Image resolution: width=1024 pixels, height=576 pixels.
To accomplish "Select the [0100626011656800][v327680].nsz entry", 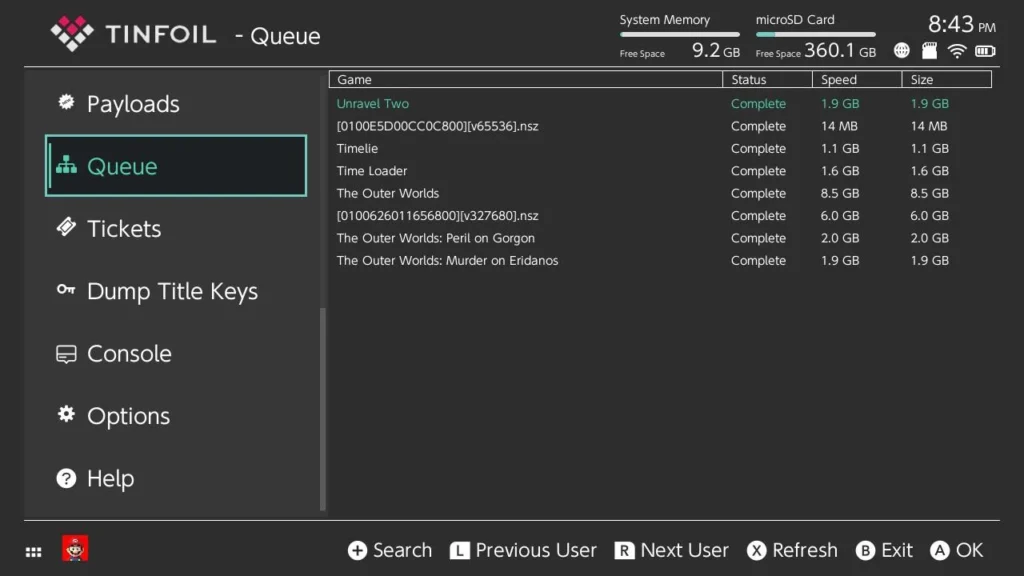I will (660, 216).
